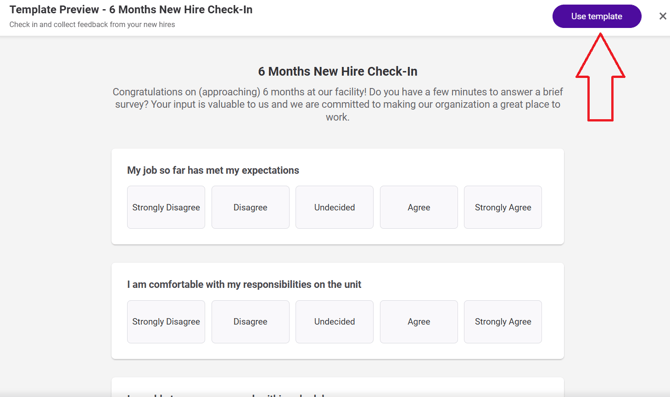
Task: Select Agree for job expectations question
Action: pos(419,207)
